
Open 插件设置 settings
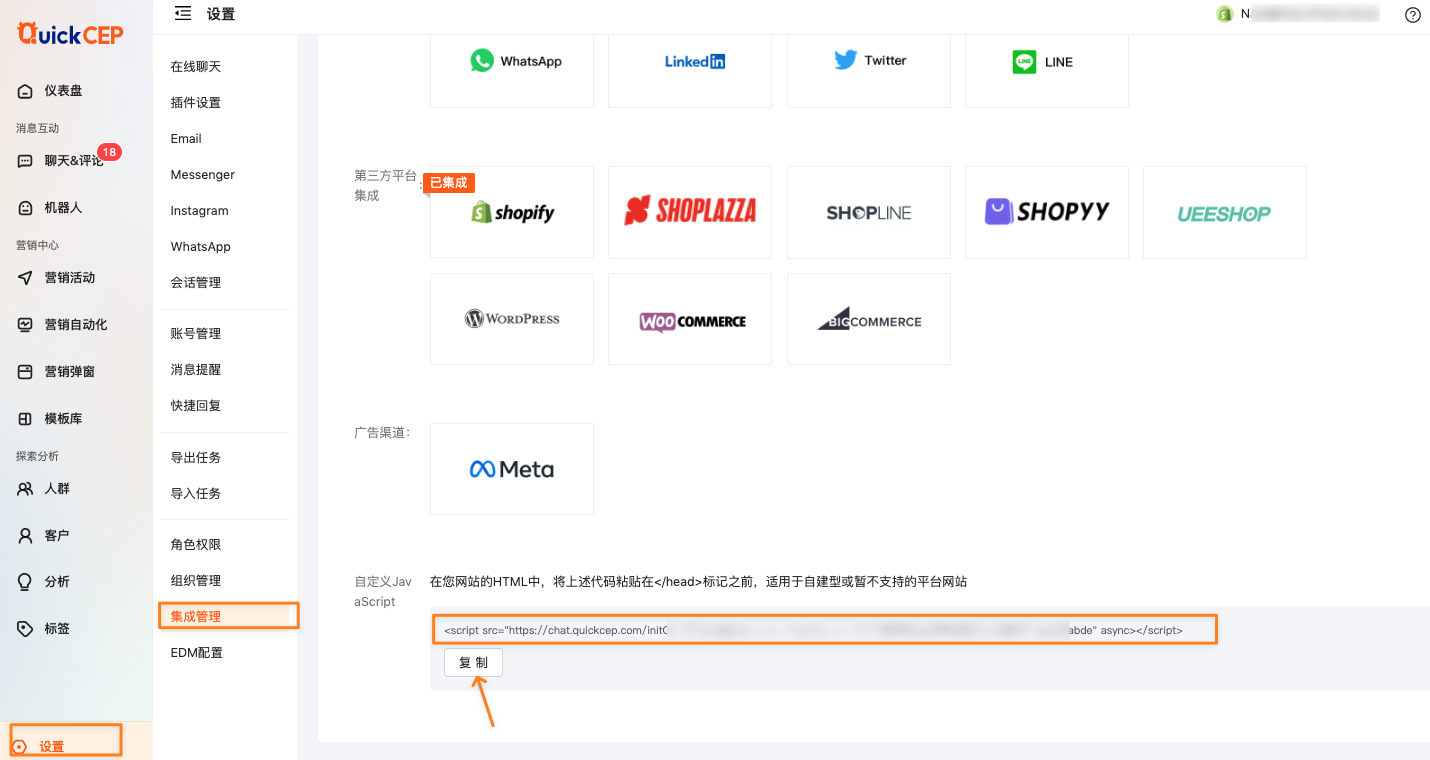pos(196,103)
